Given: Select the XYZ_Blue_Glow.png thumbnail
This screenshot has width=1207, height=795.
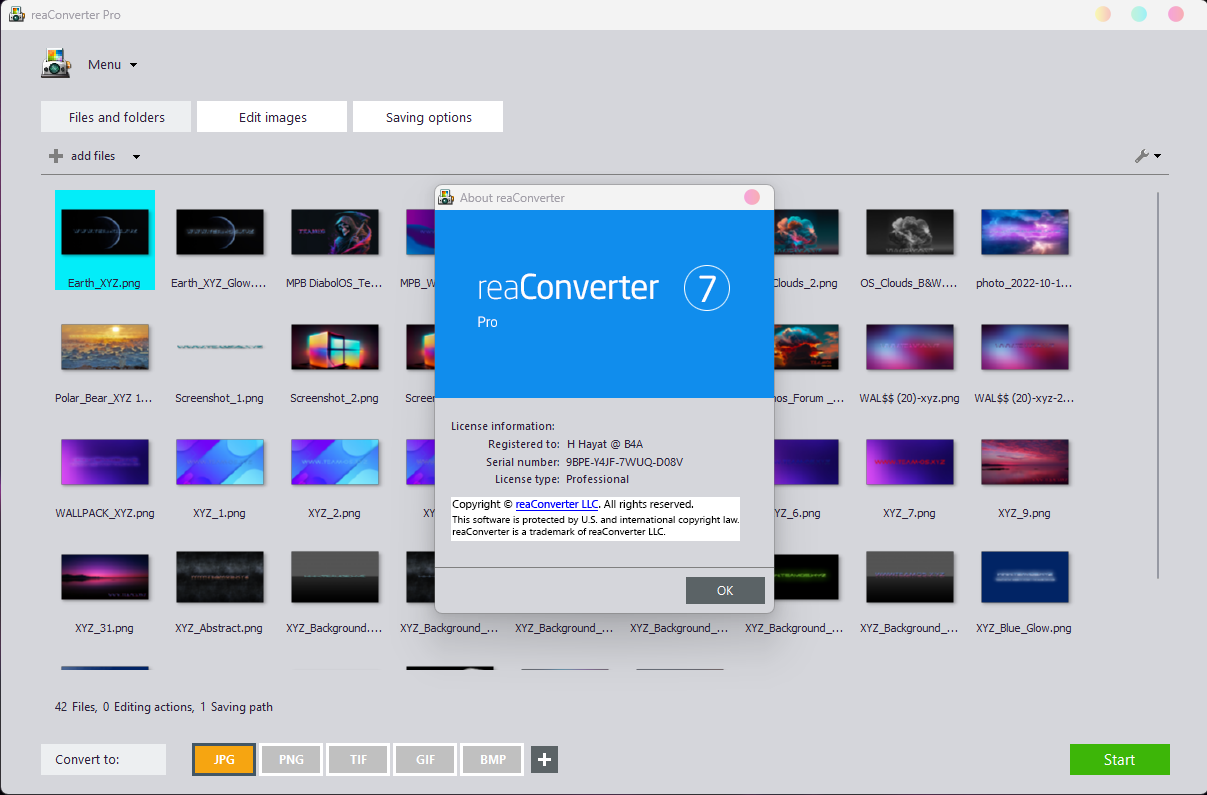Looking at the screenshot, I should tap(1025, 577).
